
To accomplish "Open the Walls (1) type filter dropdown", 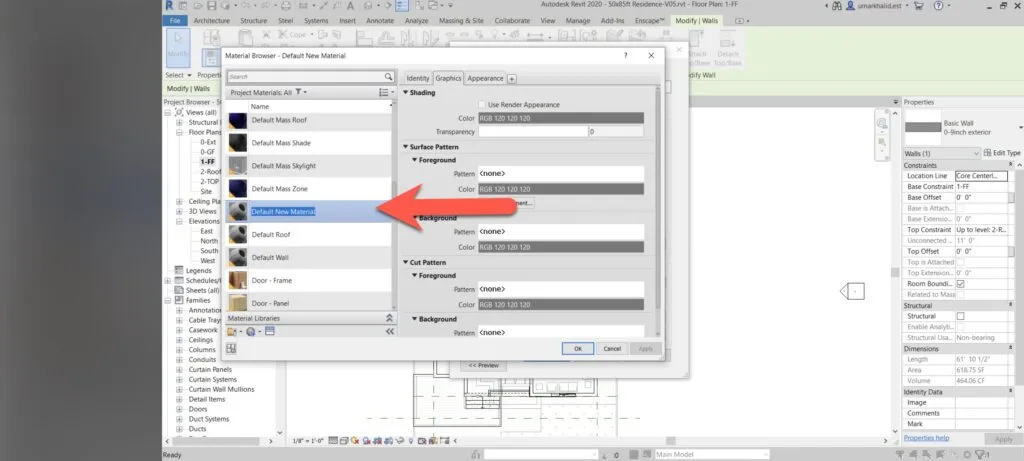I will pyautogui.click(x=942, y=153).
